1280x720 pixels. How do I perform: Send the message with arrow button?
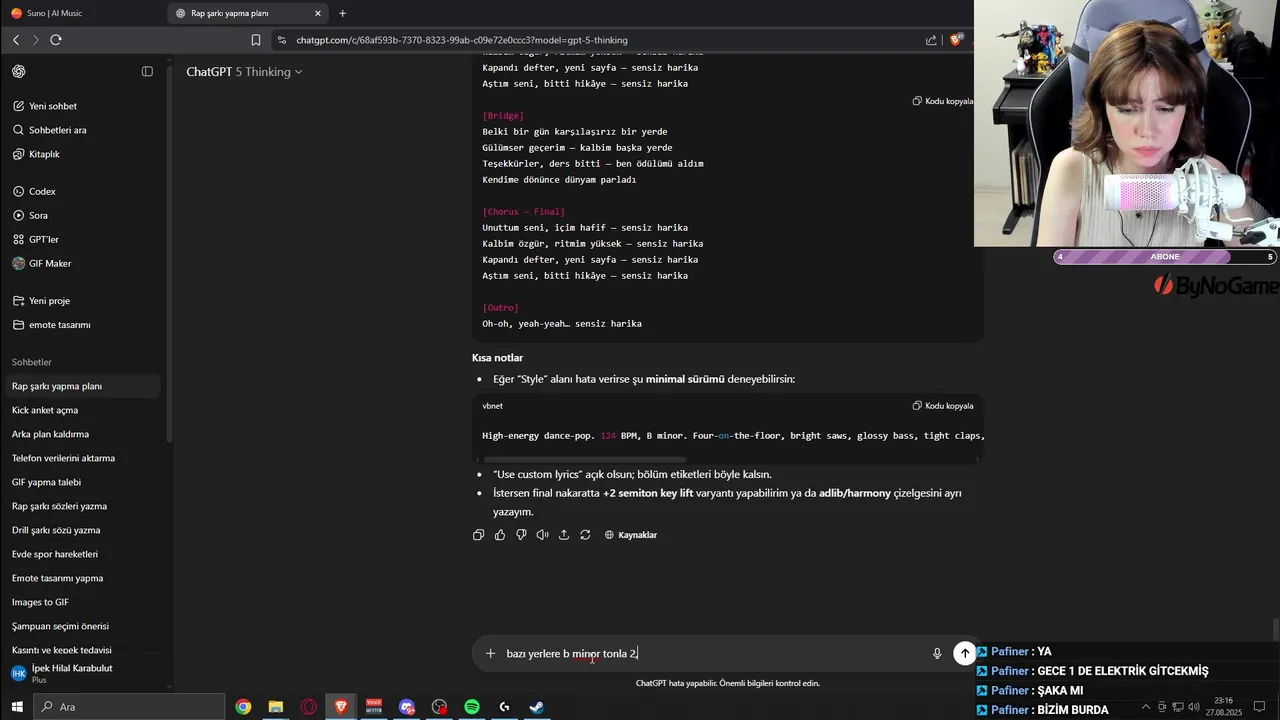coord(965,654)
